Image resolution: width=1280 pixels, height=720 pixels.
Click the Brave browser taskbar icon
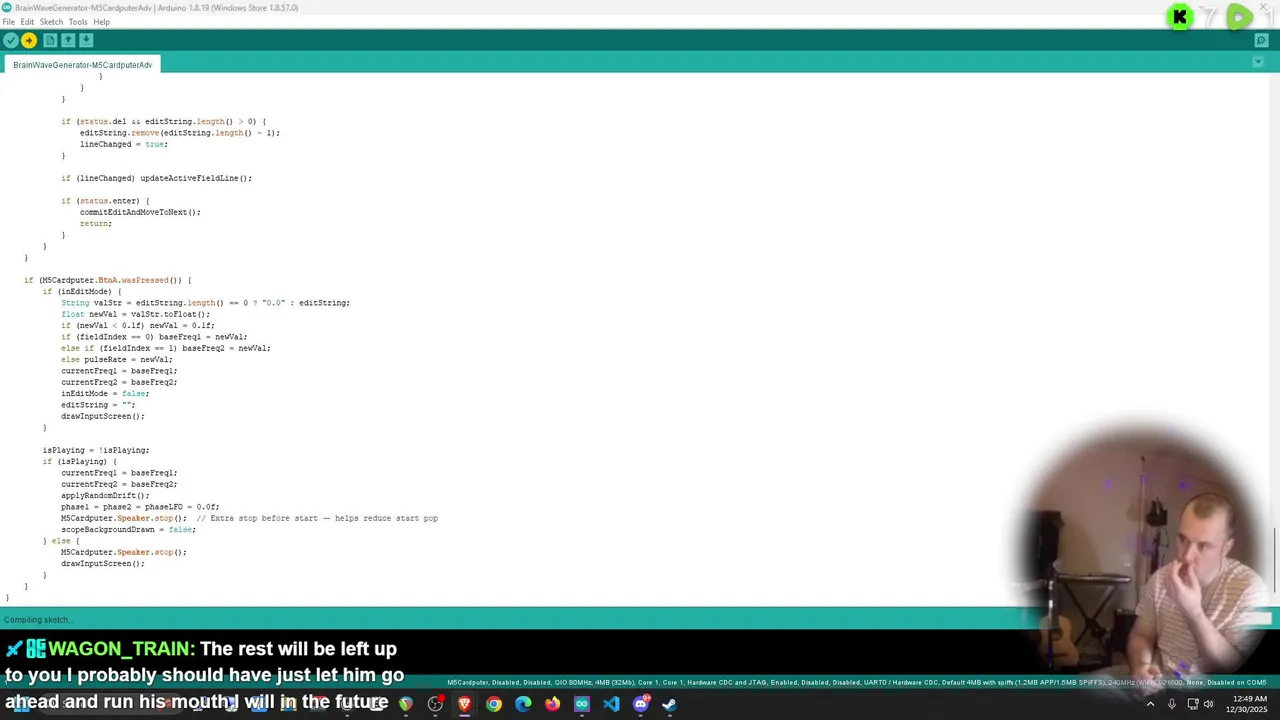pos(464,704)
